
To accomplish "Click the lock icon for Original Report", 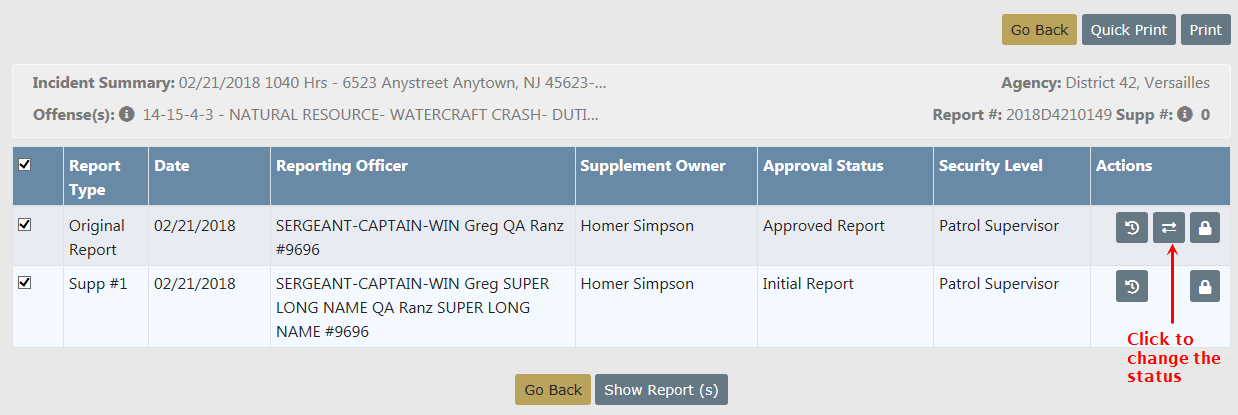I will tap(1205, 229).
